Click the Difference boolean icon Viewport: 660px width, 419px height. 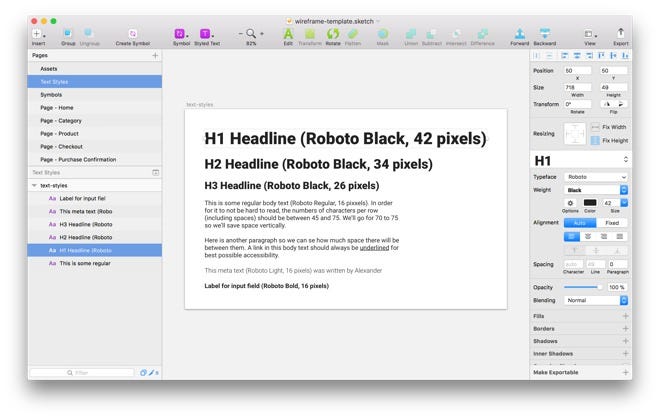coord(482,33)
